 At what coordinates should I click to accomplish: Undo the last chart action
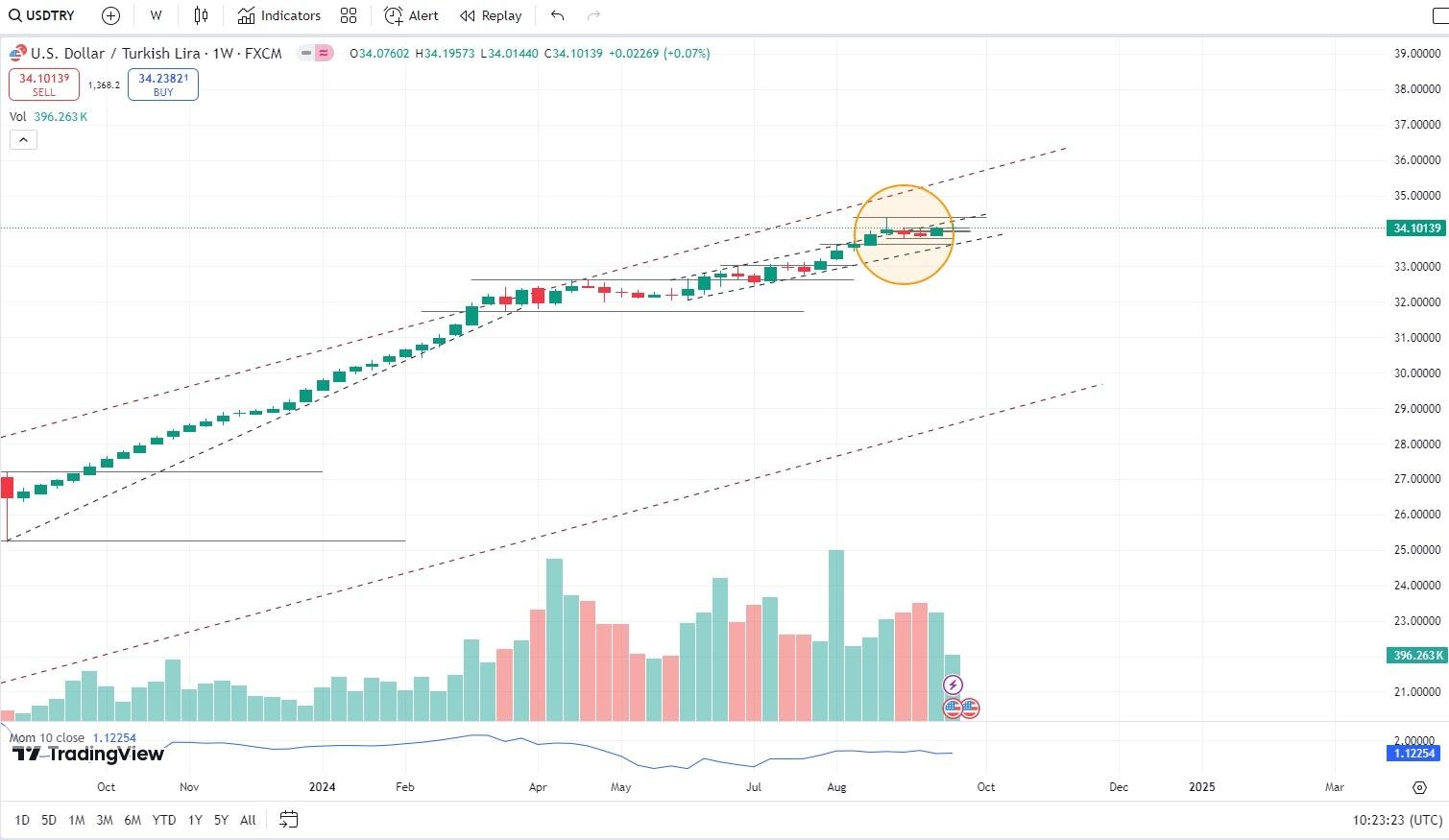pyautogui.click(x=556, y=15)
